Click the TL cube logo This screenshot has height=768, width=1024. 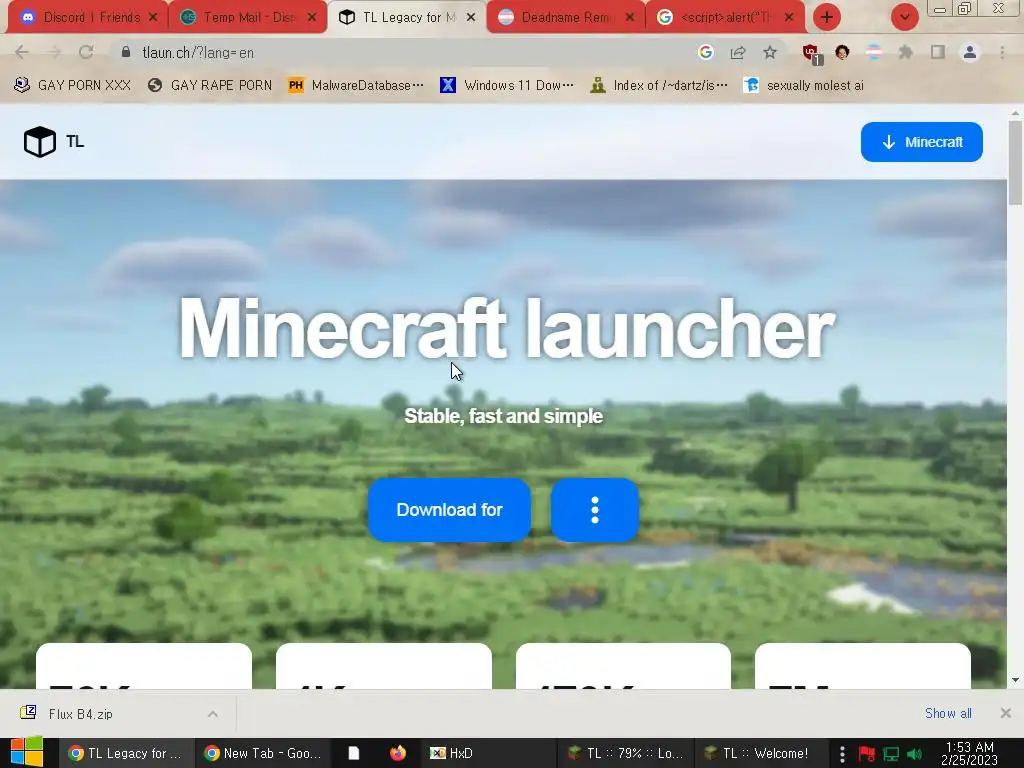40,142
